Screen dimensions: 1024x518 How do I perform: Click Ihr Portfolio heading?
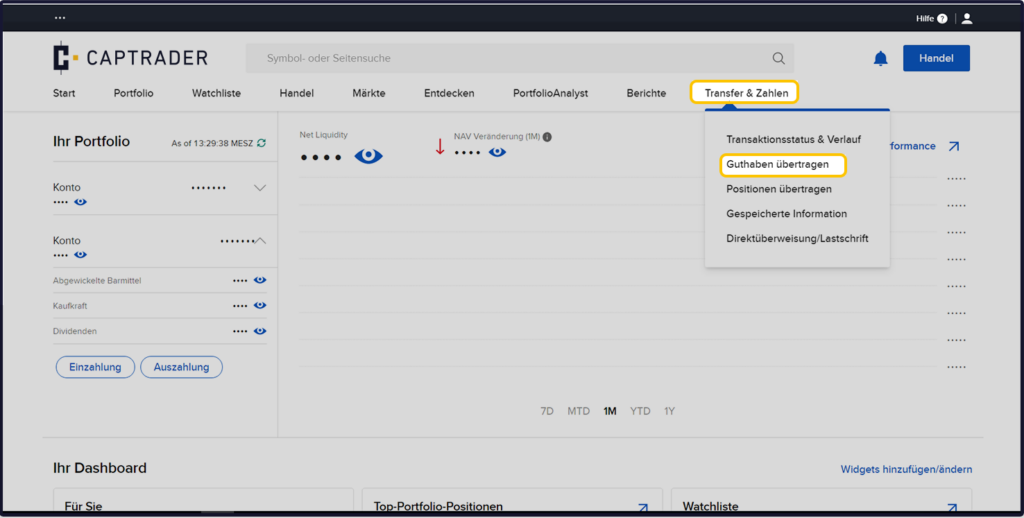[91, 142]
